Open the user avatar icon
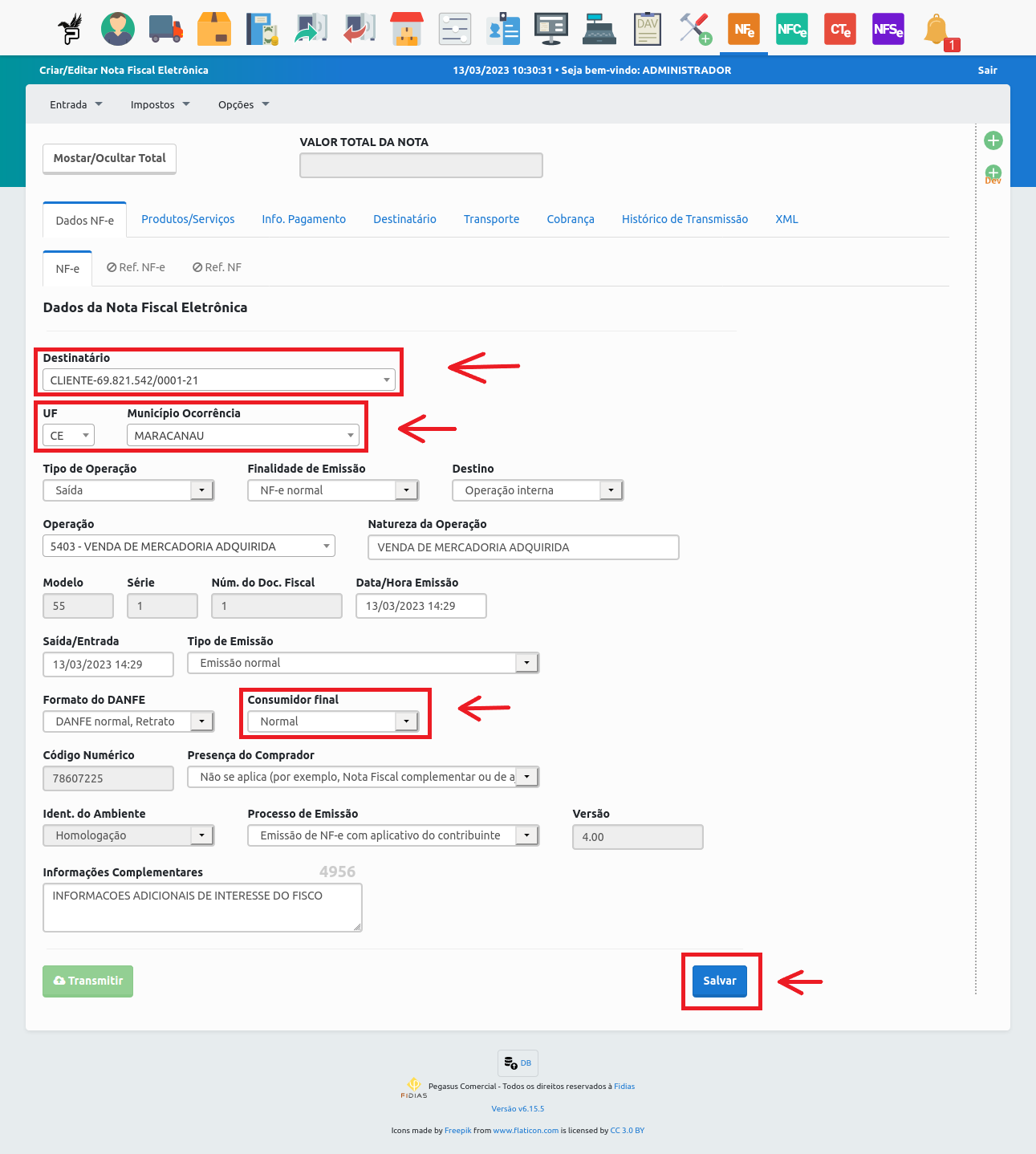Screen dimensions: 1036x1154 (118, 29)
